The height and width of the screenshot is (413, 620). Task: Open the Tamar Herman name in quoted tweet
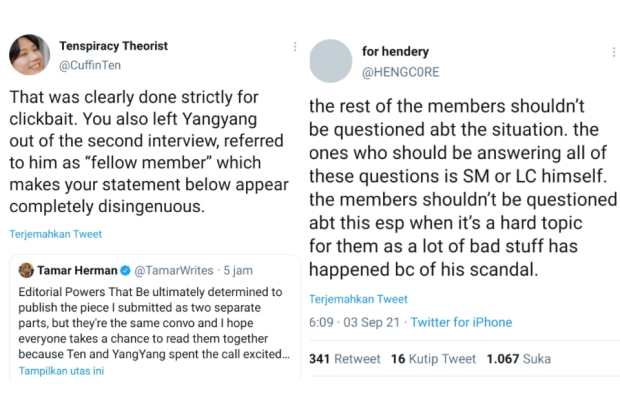[x=77, y=270]
